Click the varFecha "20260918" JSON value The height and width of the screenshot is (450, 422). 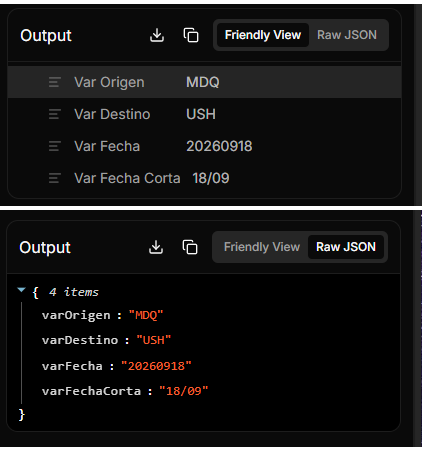tap(156, 366)
